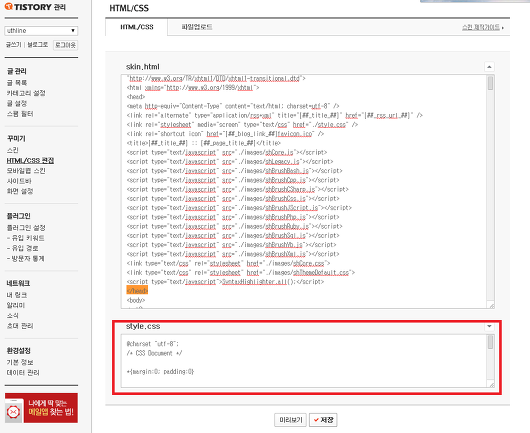Click the @charset "utf-8" line

(x=153, y=344)
